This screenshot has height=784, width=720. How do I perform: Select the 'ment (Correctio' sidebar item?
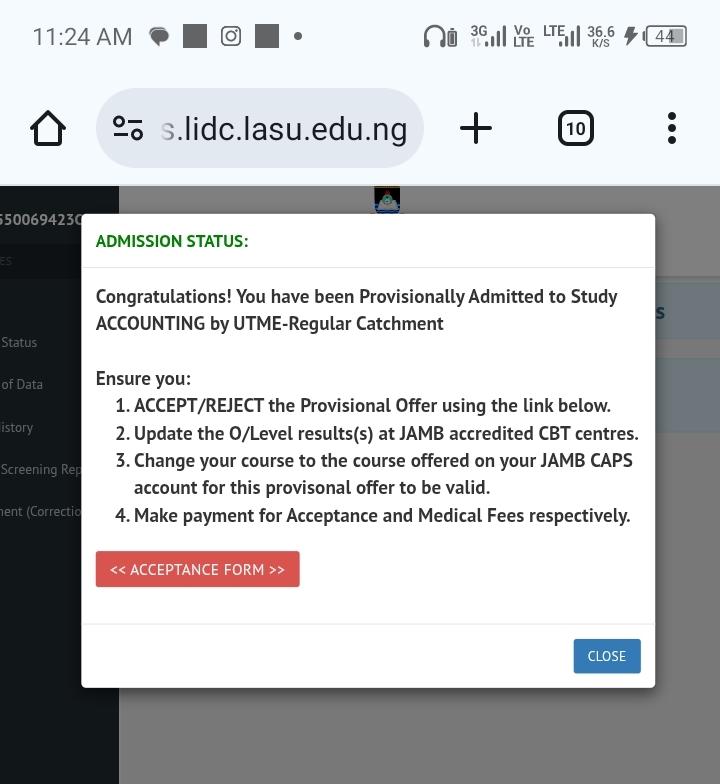[41, 511]
